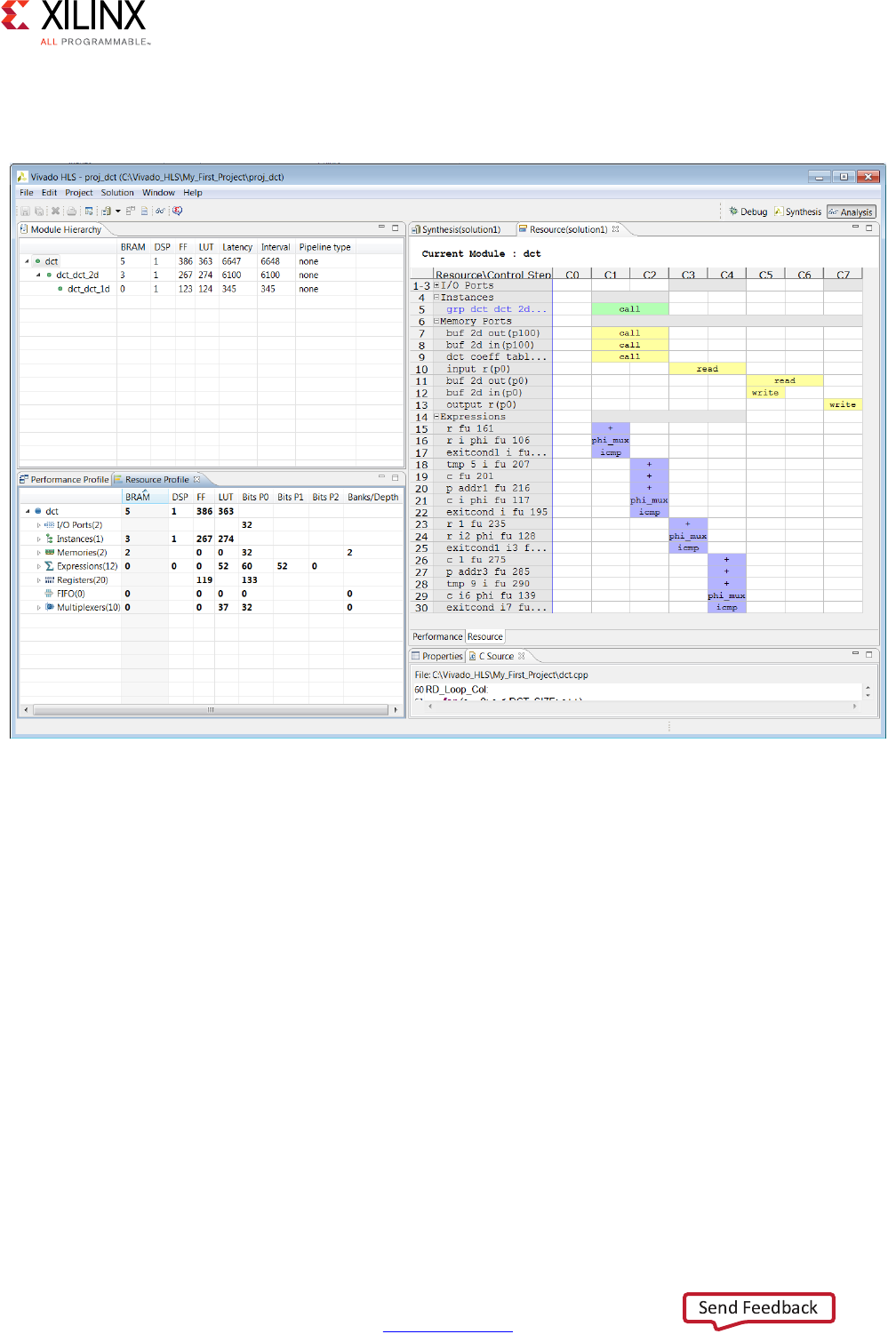Open the Edit menu
Viewport: 896px width, 1342px height.
click(49, 192)
